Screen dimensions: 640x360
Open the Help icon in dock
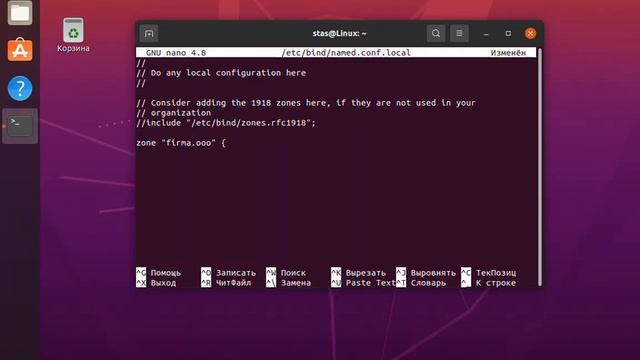click(20, 88)
